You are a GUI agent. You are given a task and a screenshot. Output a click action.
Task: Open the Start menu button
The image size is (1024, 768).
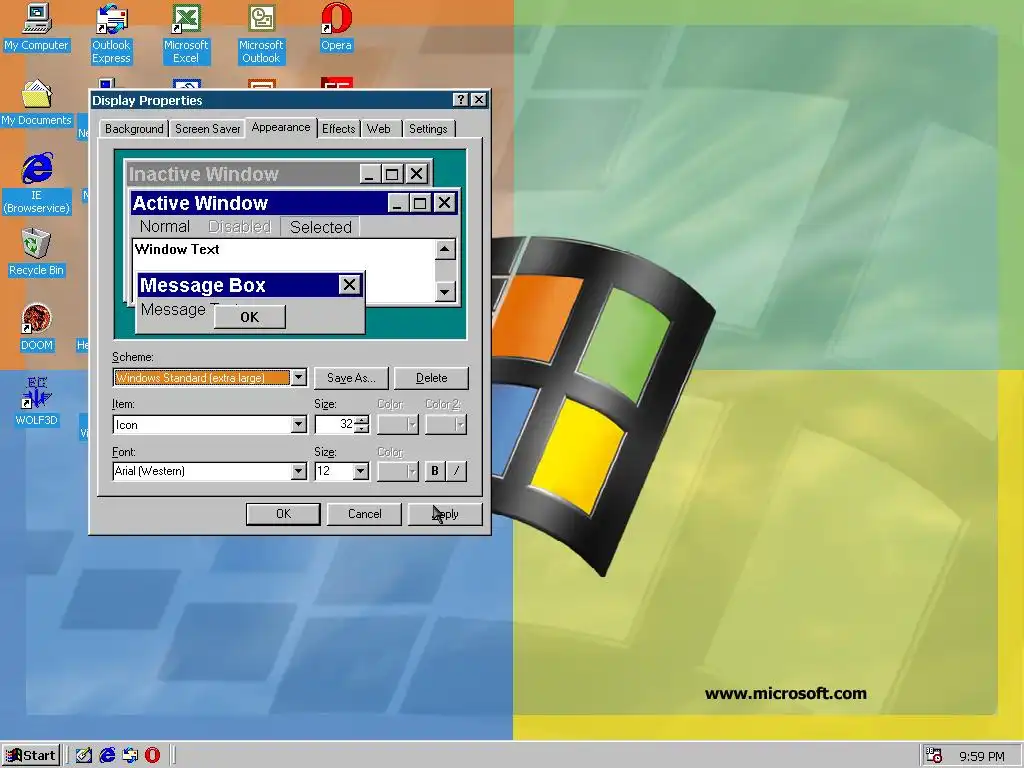point(31,756)
